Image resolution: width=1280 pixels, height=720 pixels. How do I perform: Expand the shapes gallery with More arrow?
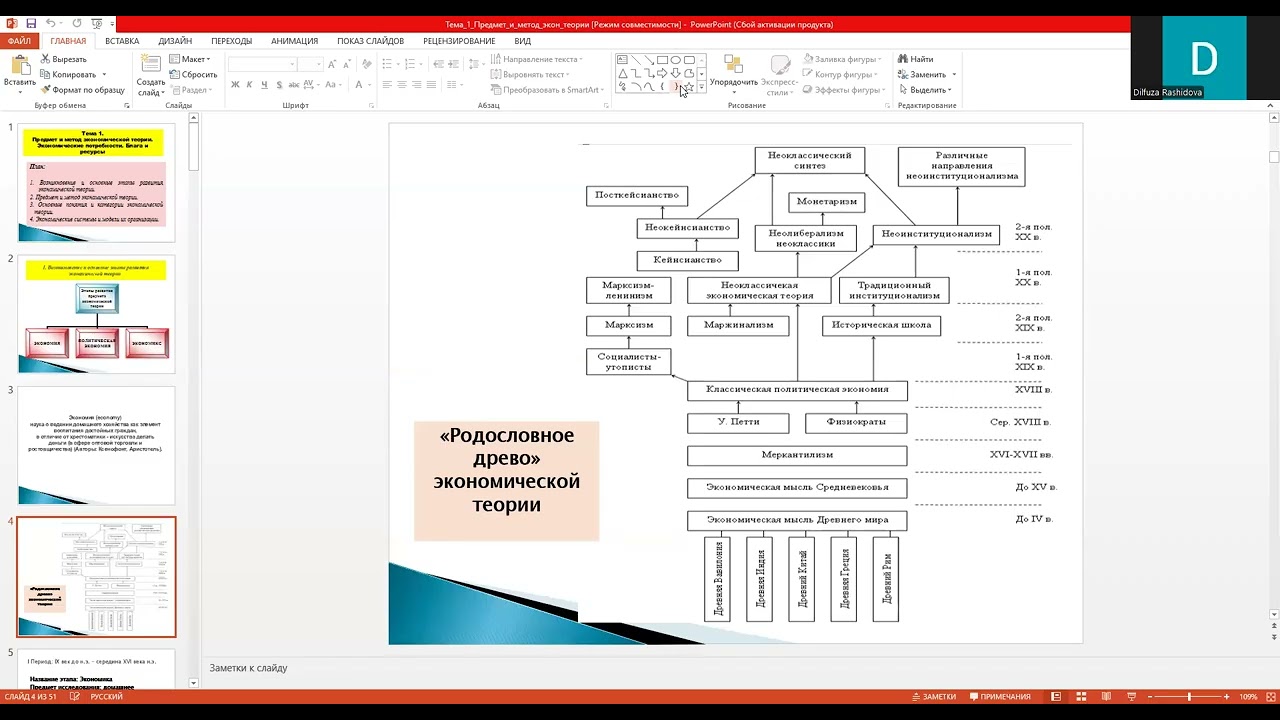coord(702,87)
